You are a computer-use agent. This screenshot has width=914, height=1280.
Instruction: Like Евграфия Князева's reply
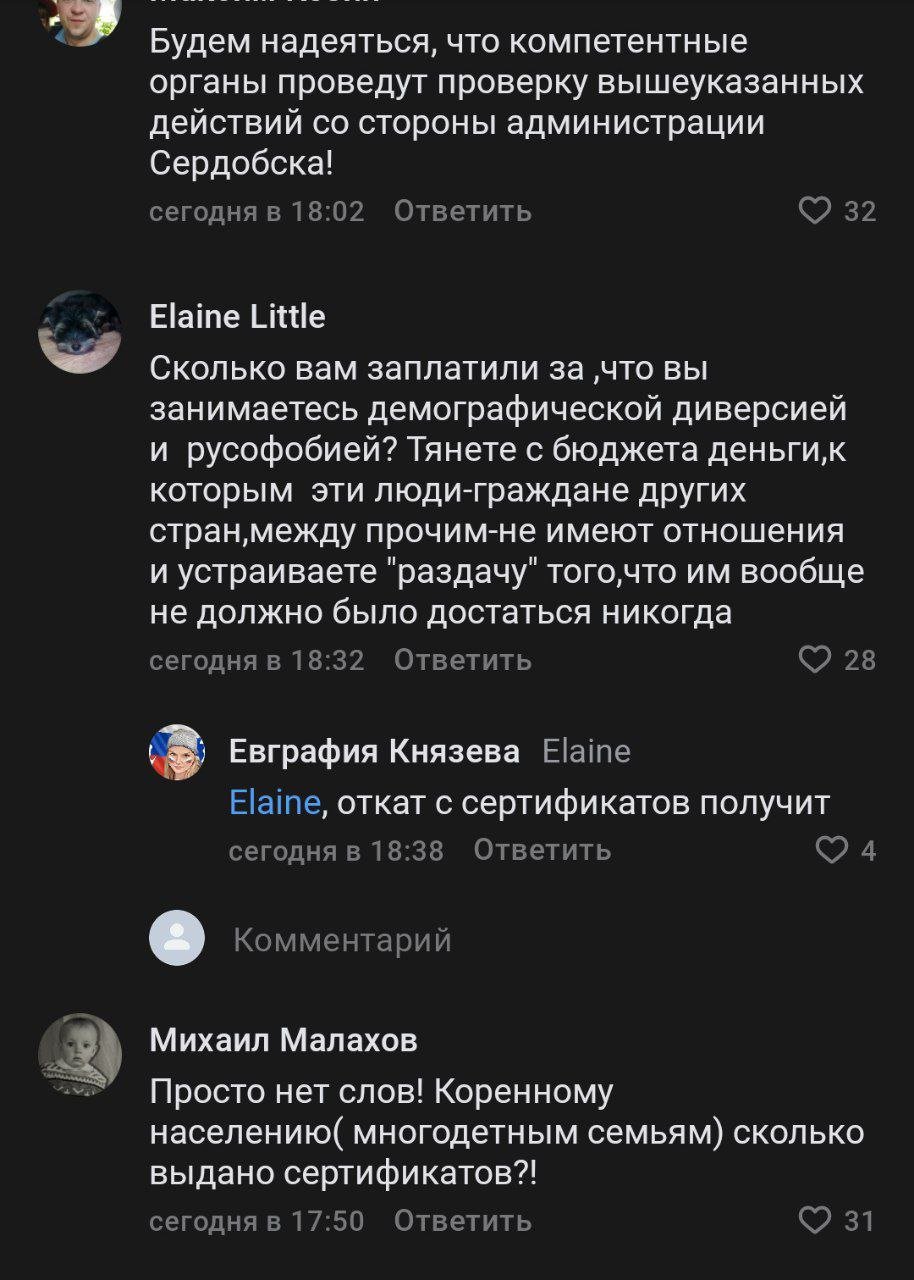(831, 850)
